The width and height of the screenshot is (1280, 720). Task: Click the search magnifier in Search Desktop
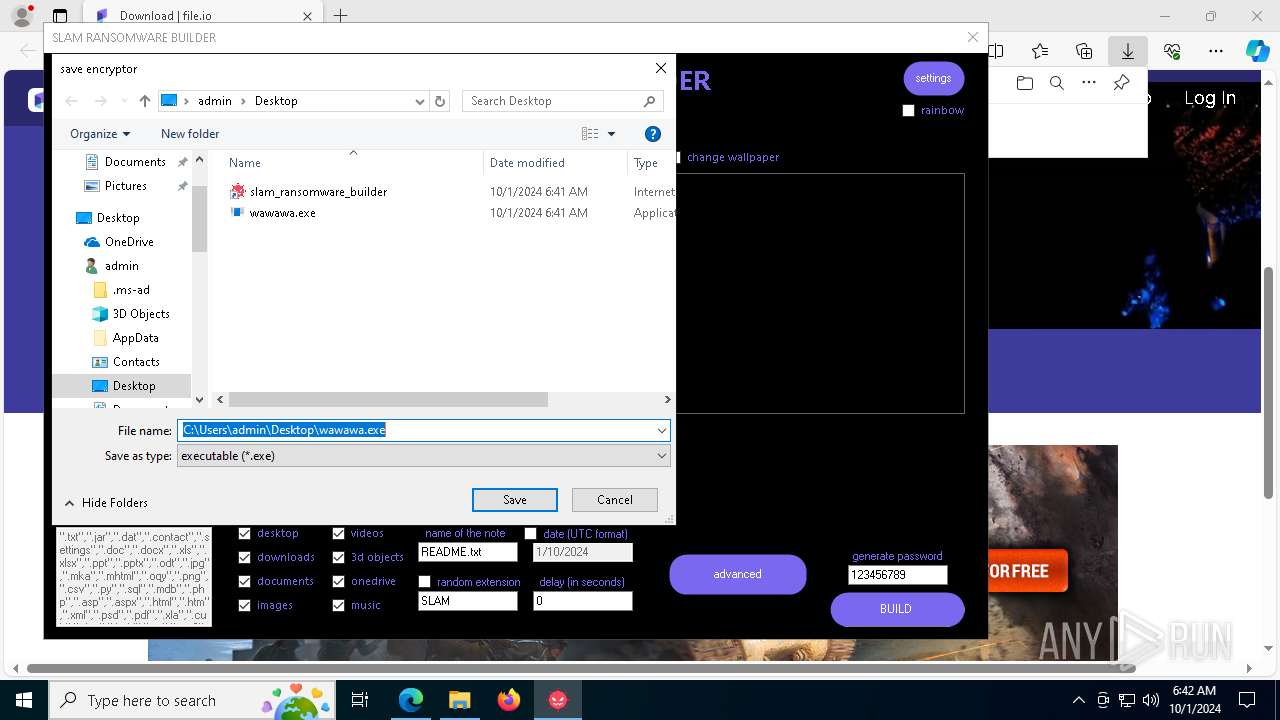[x=649, y=101]
